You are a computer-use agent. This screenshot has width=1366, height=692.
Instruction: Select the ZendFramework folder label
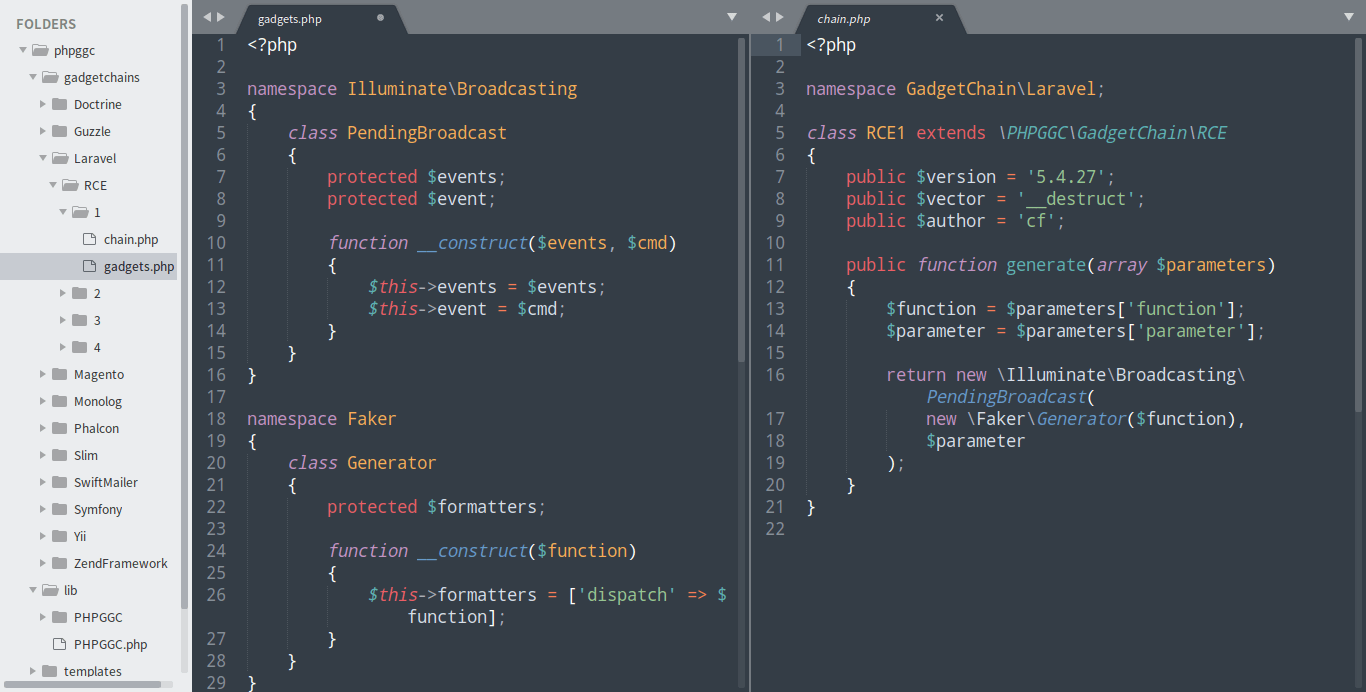[121, 564]
